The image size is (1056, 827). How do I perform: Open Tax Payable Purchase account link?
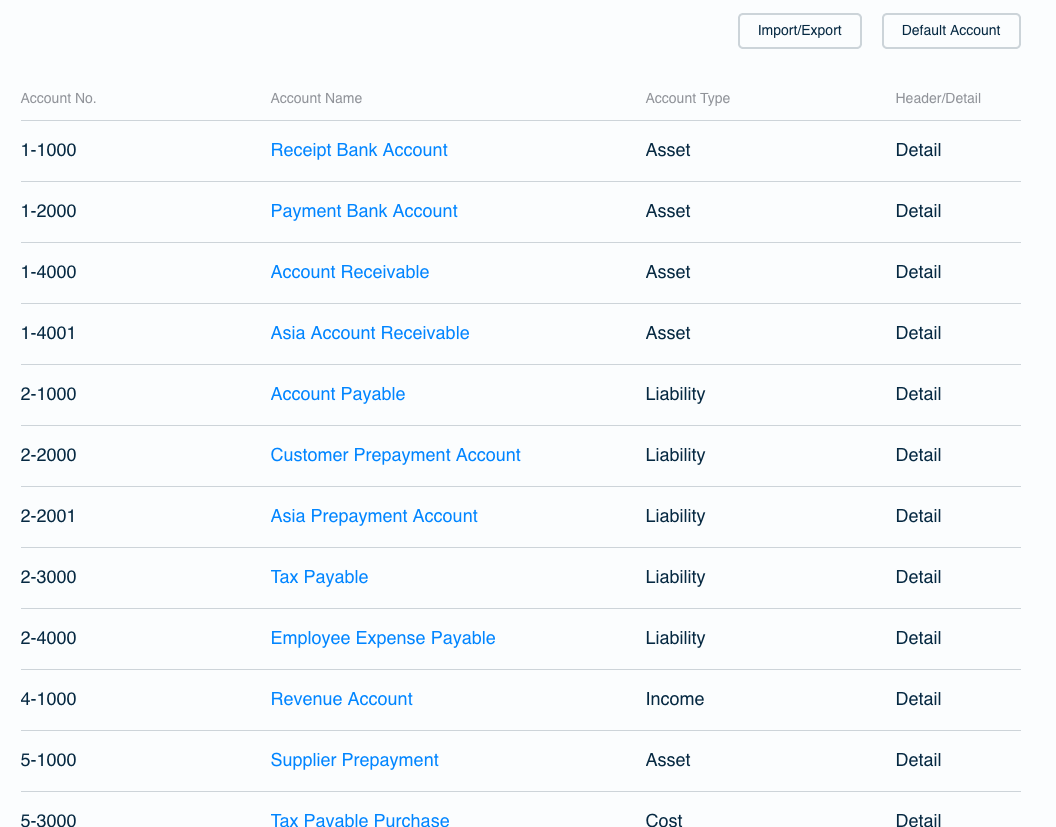(360, 819)
